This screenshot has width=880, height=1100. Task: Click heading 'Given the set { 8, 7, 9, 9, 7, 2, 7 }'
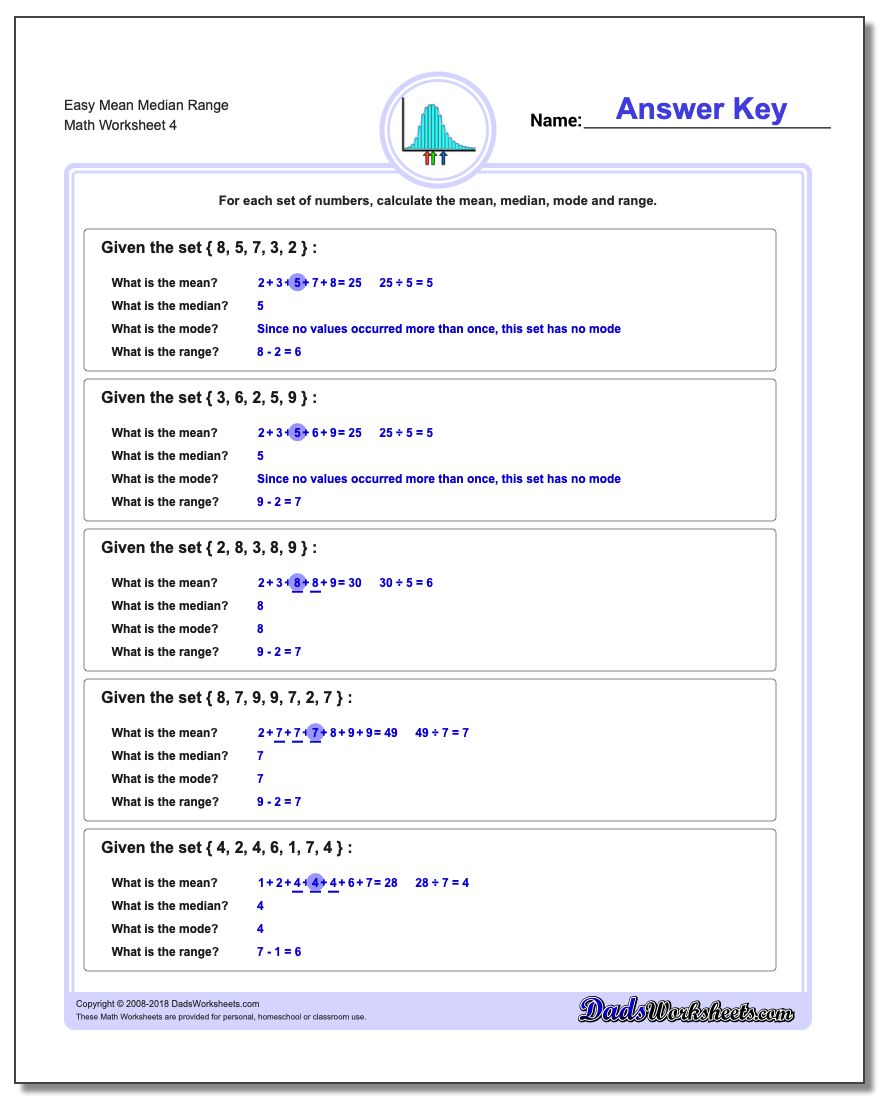click(226, 698)
